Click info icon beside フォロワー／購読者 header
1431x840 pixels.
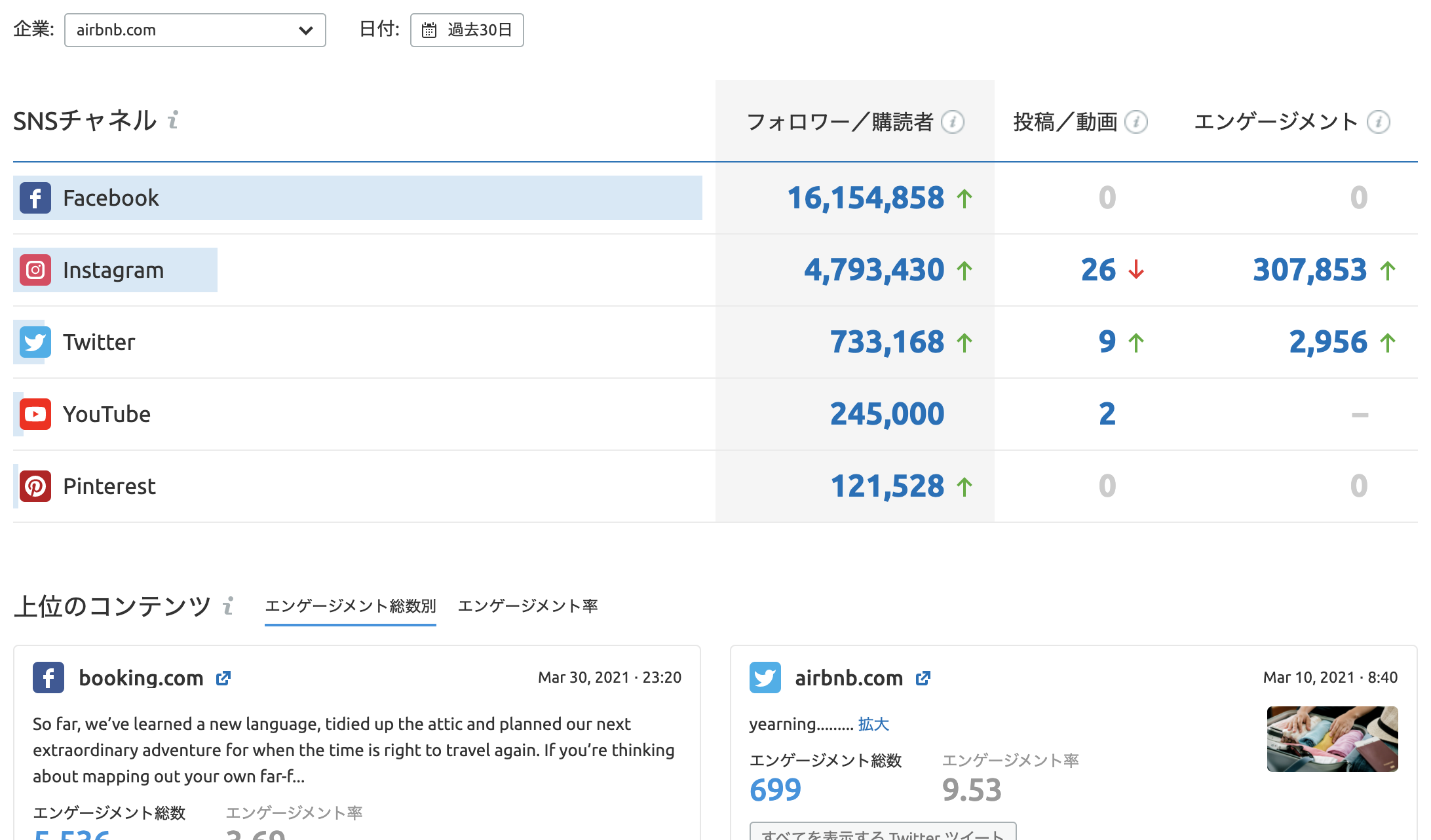click(953, 122)
